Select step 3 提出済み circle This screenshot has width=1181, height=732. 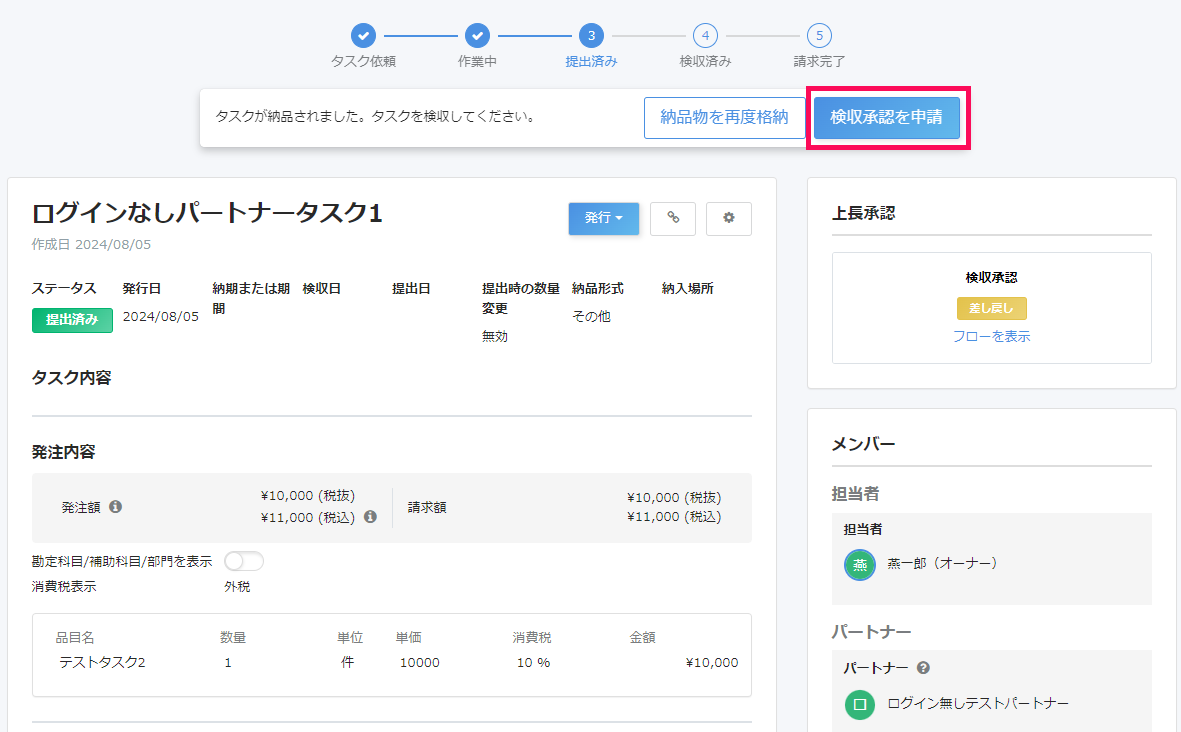tap(591, 35)
